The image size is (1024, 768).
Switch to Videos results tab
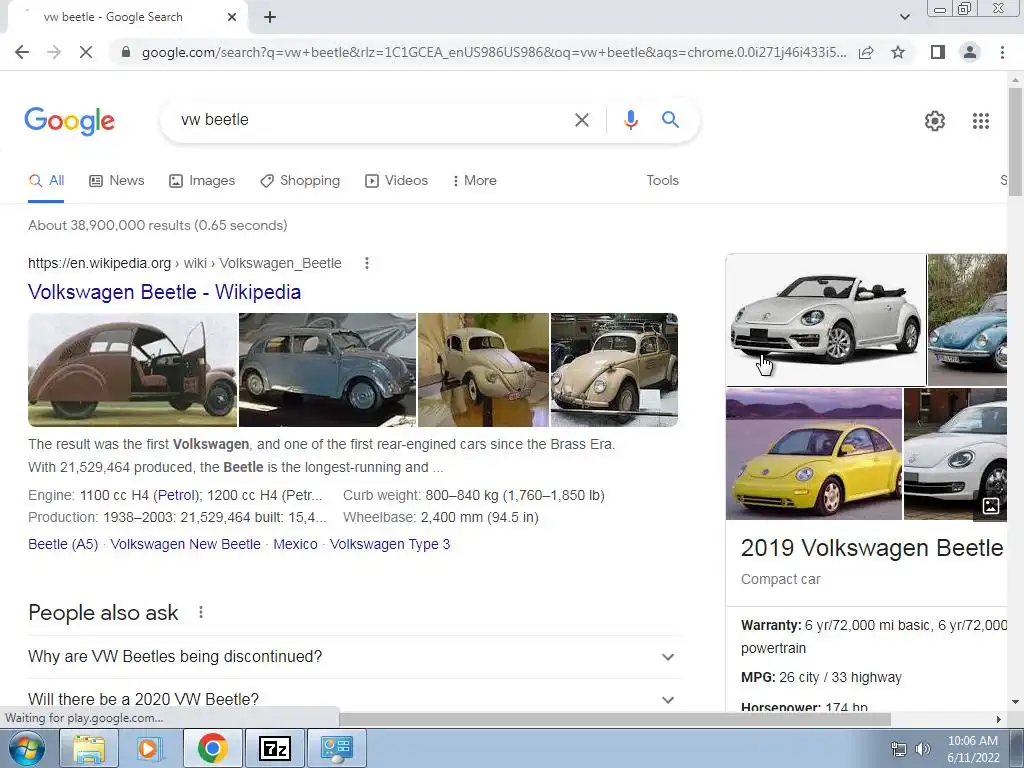pyautogui.click(x=396, y=181)
